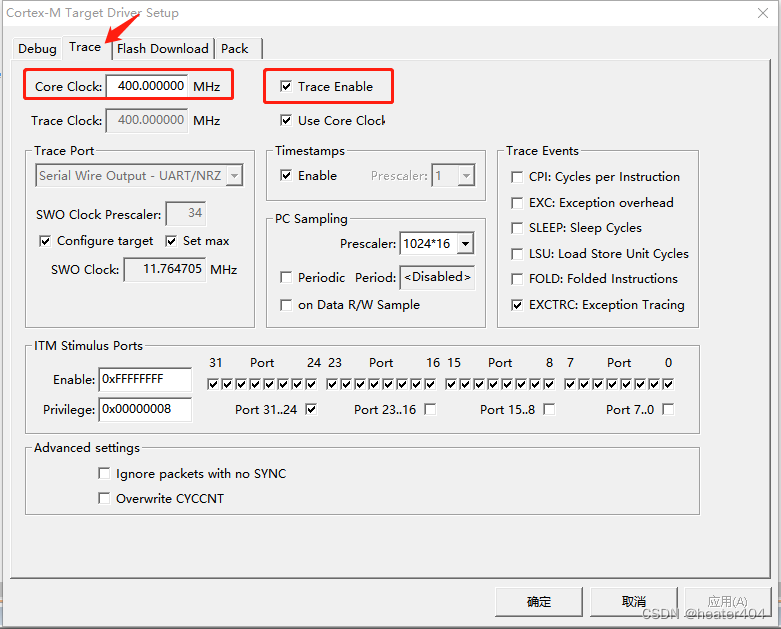
Task: Click the ITM Privilege hex field
Action: coord(145,409)
